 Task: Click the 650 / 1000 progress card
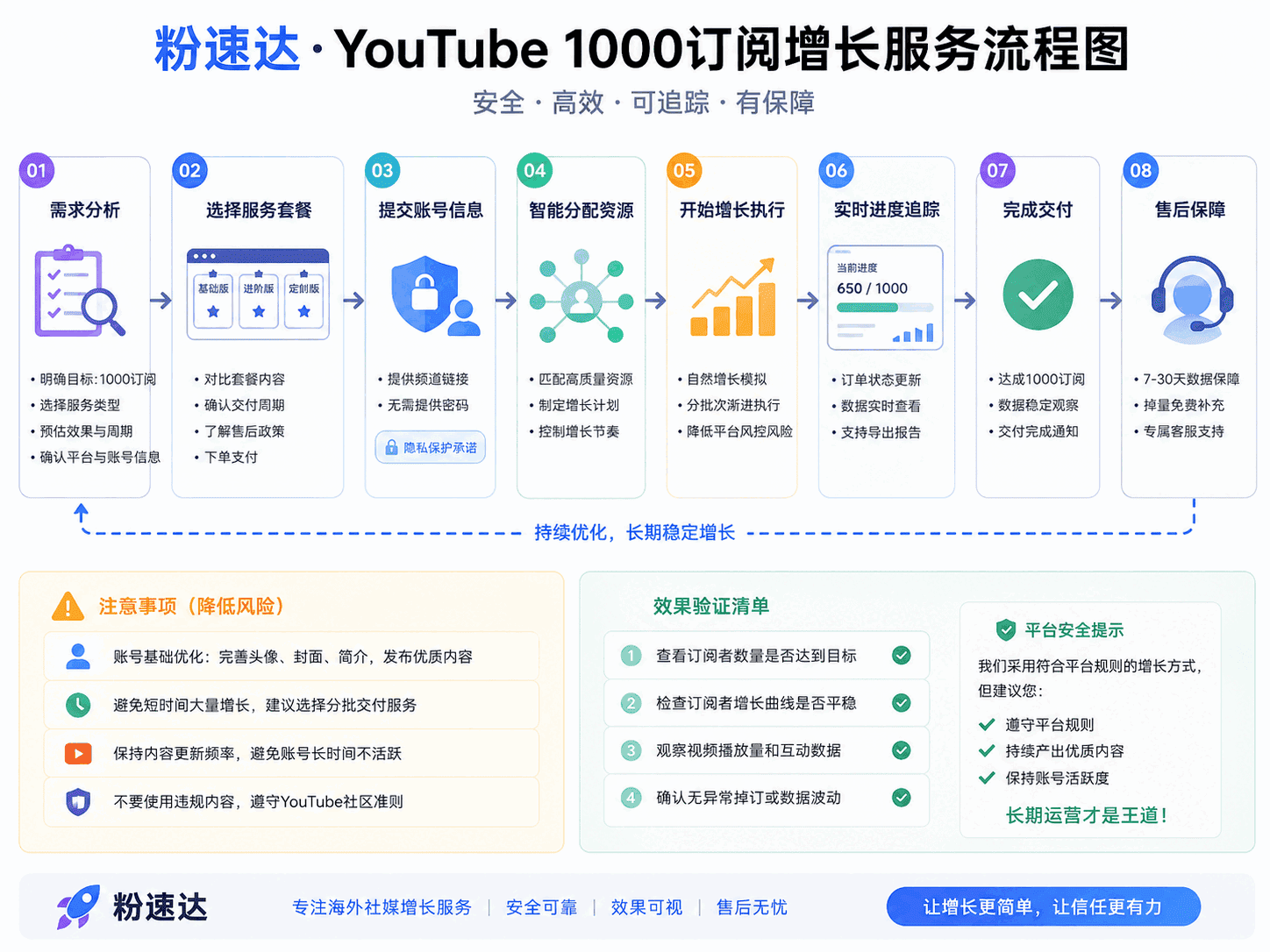(x=885, y=298)
